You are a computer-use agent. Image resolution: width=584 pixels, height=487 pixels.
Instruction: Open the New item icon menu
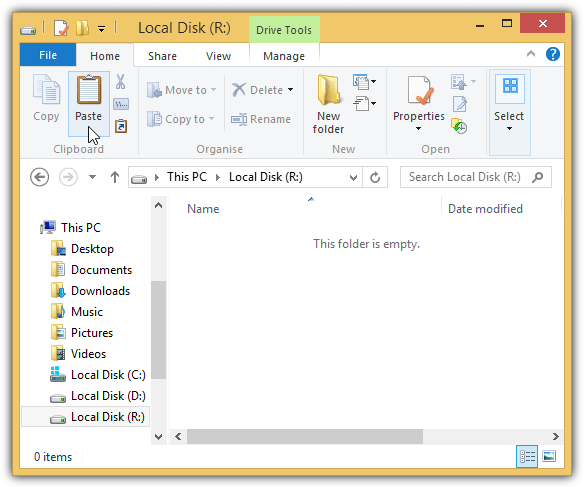pos(364,82)
